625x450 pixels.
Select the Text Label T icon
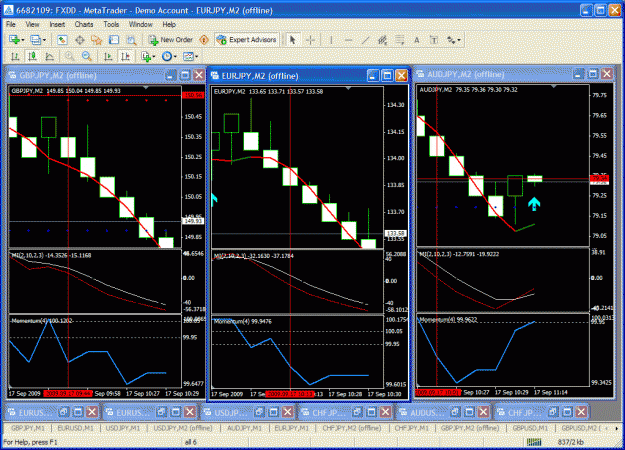tap(434, 40)
